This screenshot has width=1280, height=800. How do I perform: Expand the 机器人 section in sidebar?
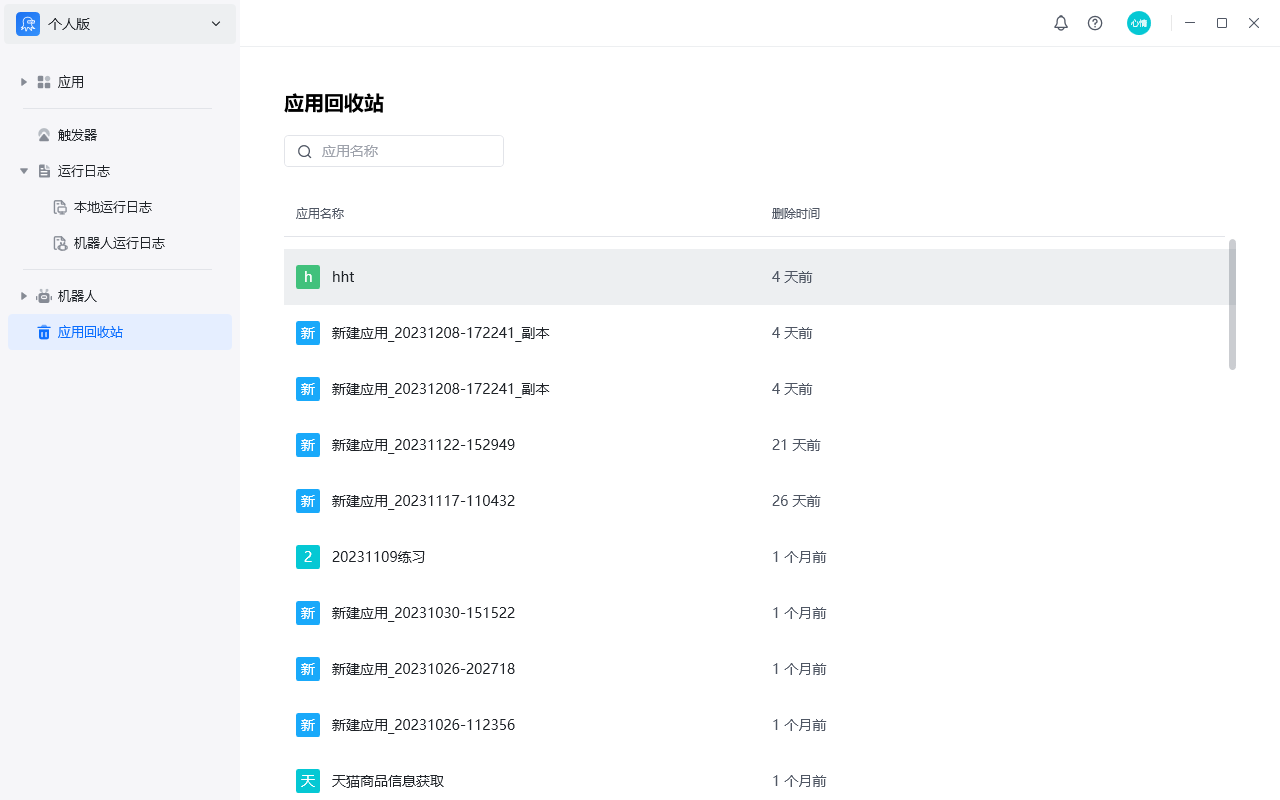23,295
